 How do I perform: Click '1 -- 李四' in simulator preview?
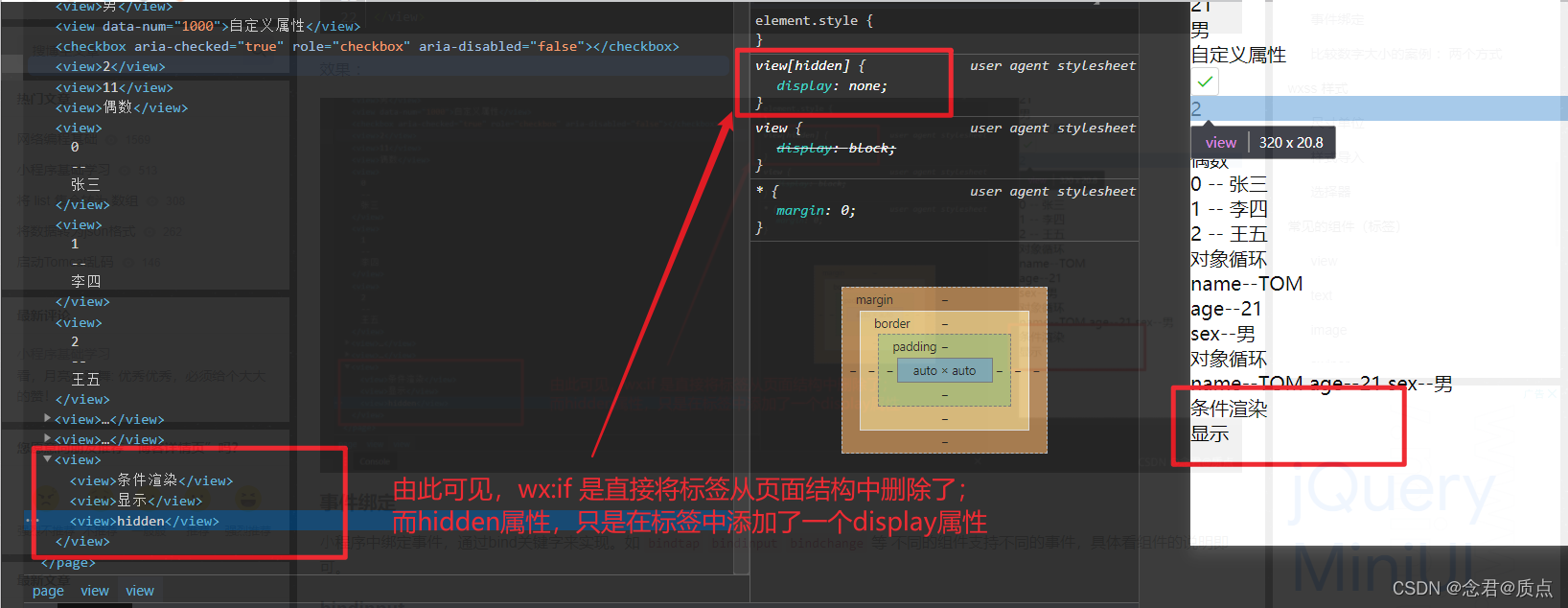1229,208
